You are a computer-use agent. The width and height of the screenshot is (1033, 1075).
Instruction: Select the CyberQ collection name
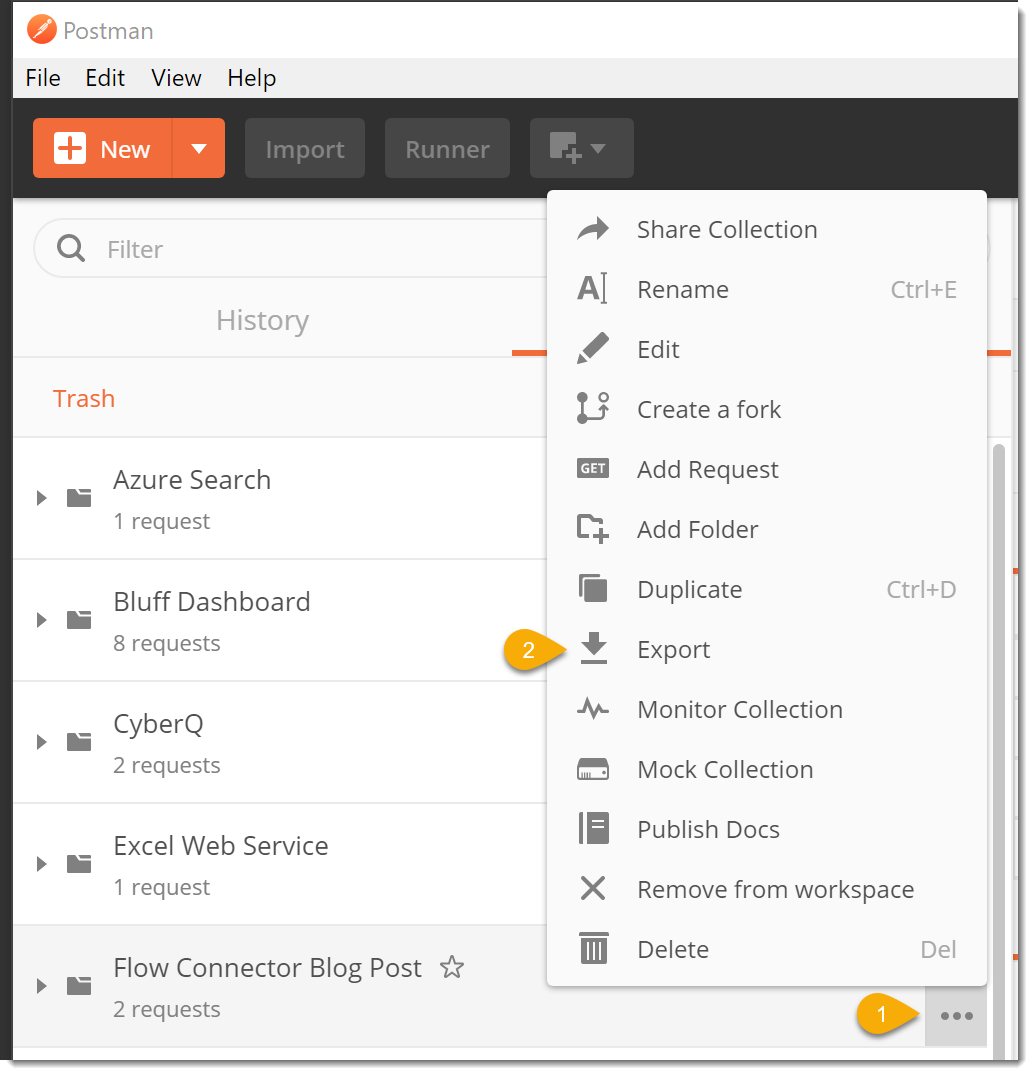[x=158, y=724]
